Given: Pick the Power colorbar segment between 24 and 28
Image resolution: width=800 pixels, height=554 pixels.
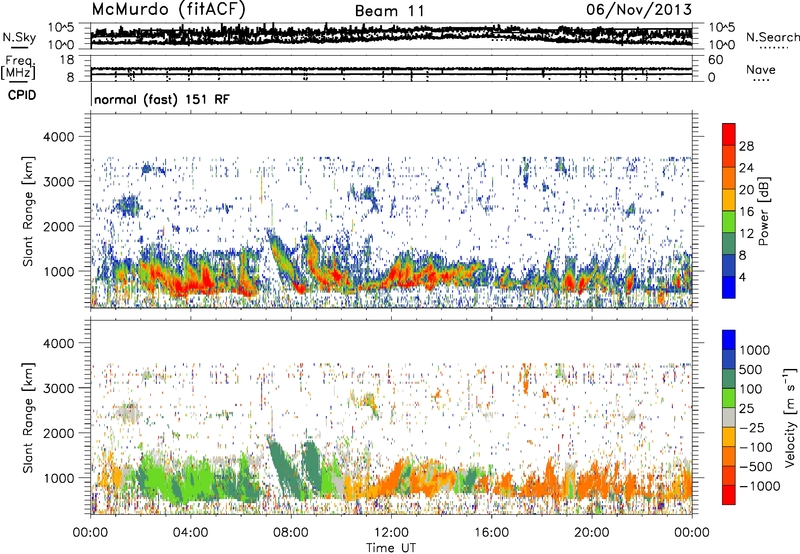Looking at the screenshot, I should coord(729,156).
